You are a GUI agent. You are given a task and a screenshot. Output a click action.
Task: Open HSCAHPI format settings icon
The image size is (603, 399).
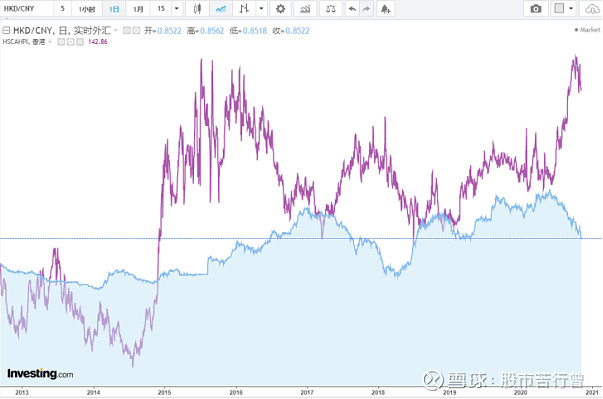(70, 42)
